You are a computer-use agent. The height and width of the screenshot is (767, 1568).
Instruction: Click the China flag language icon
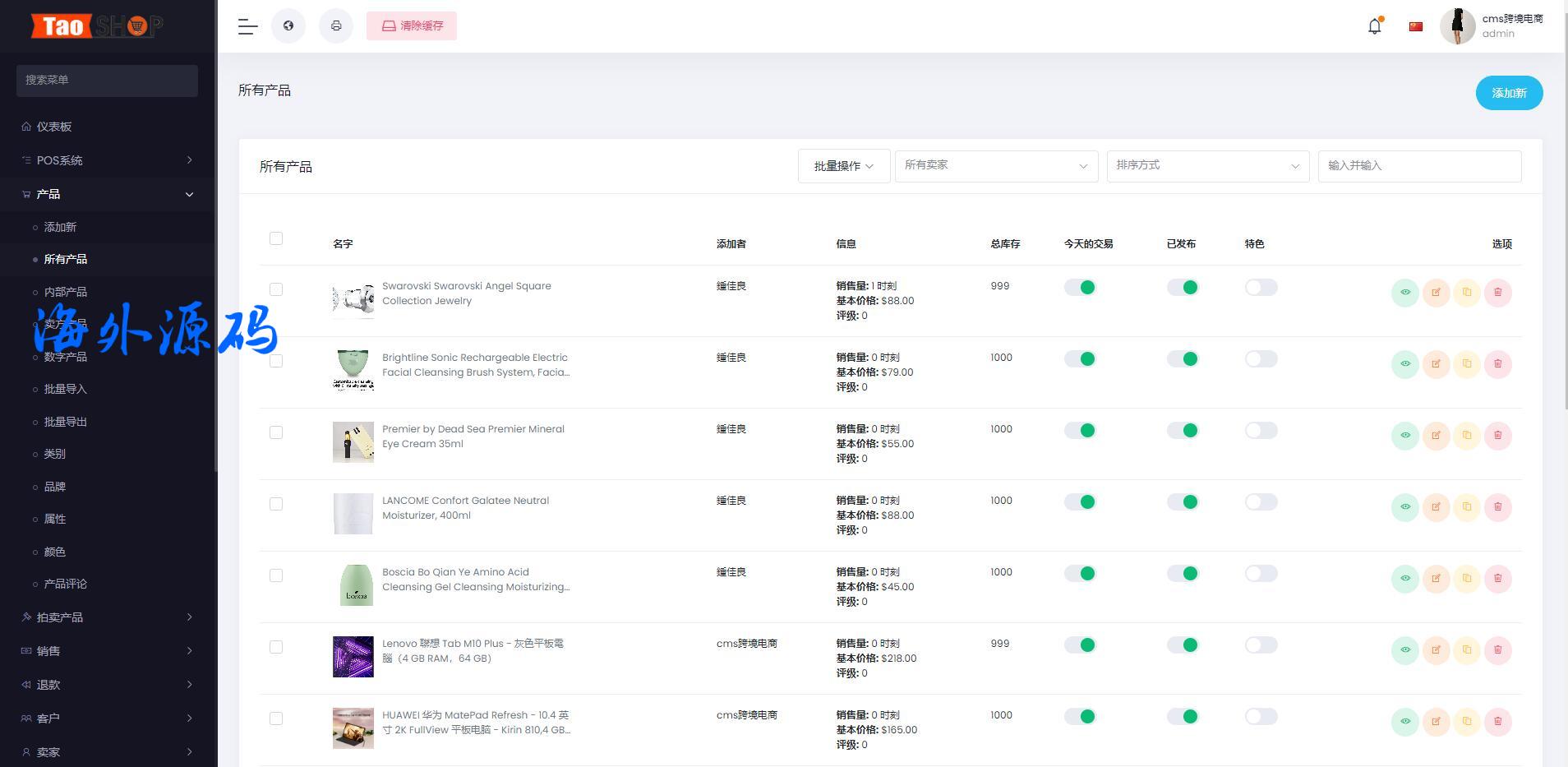click(1415, 26)
